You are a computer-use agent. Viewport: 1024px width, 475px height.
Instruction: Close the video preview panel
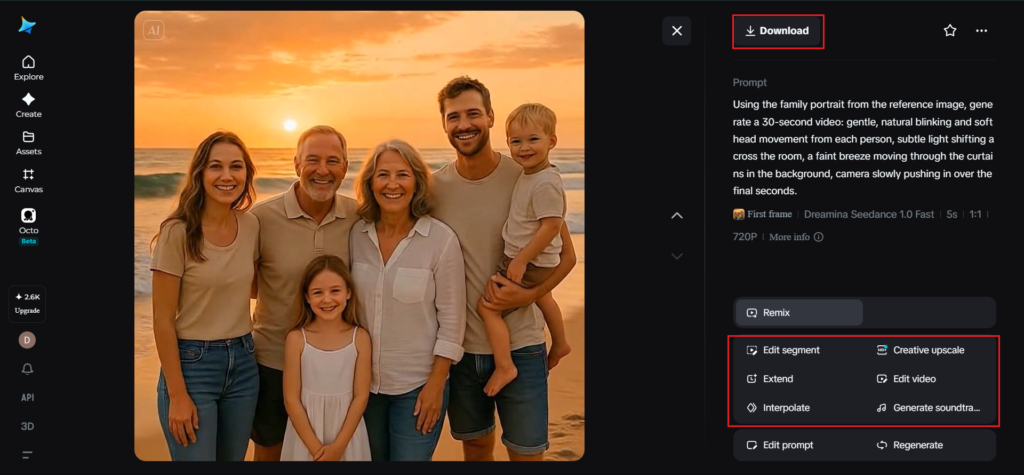pyautogui.click(x=677, y=31)
